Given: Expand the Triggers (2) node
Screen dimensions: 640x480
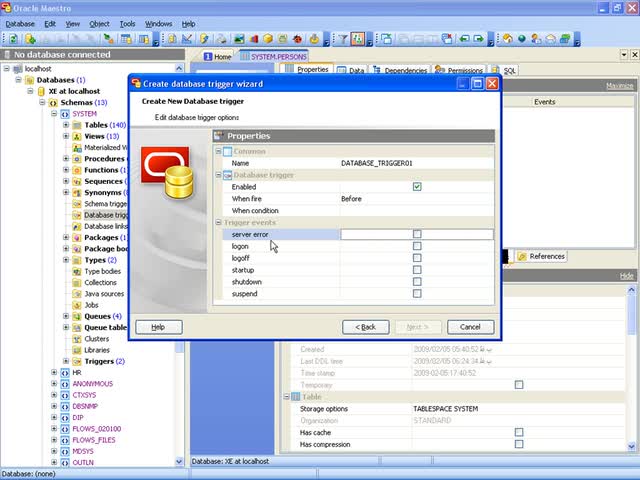Looking at the screenshot, I should coord(66,361).
